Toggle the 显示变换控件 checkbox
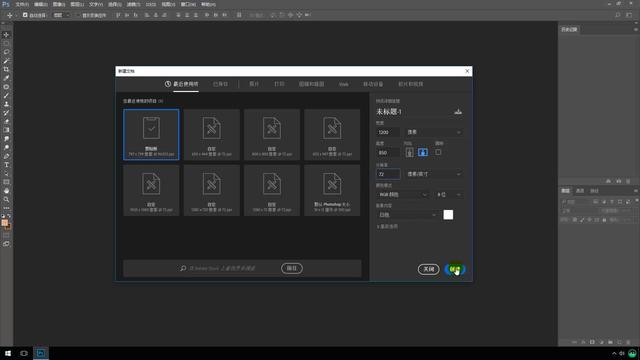The height and width of the screenshot is (360, 640). [x=78, y=15]
